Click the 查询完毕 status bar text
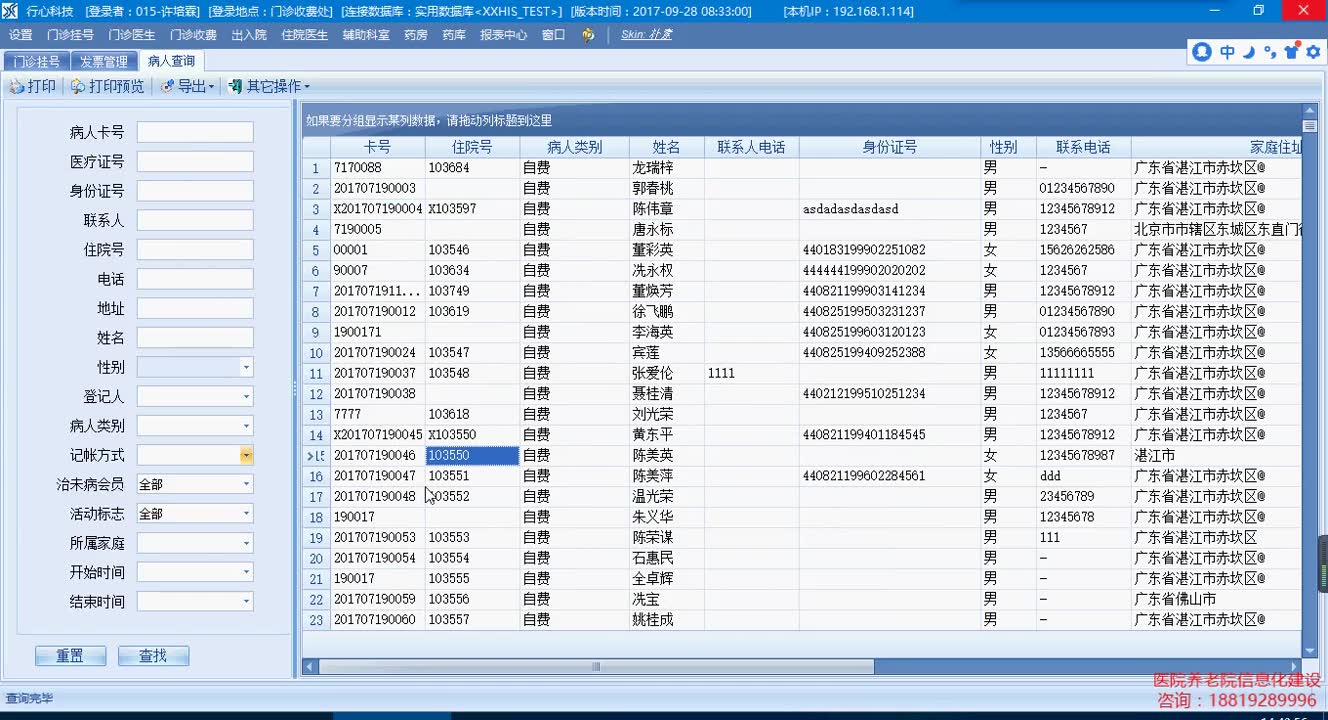1328x720 pixels. point(29,698)
